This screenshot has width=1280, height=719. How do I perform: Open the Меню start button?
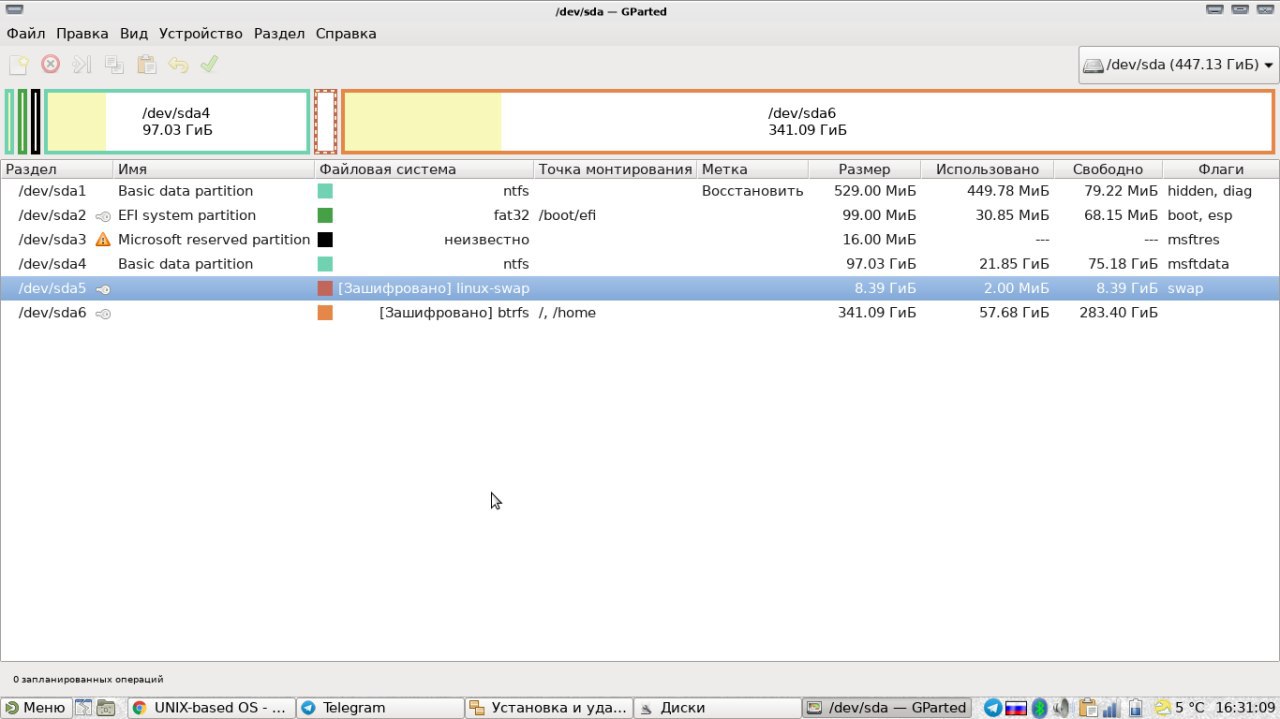pos(35,708)
